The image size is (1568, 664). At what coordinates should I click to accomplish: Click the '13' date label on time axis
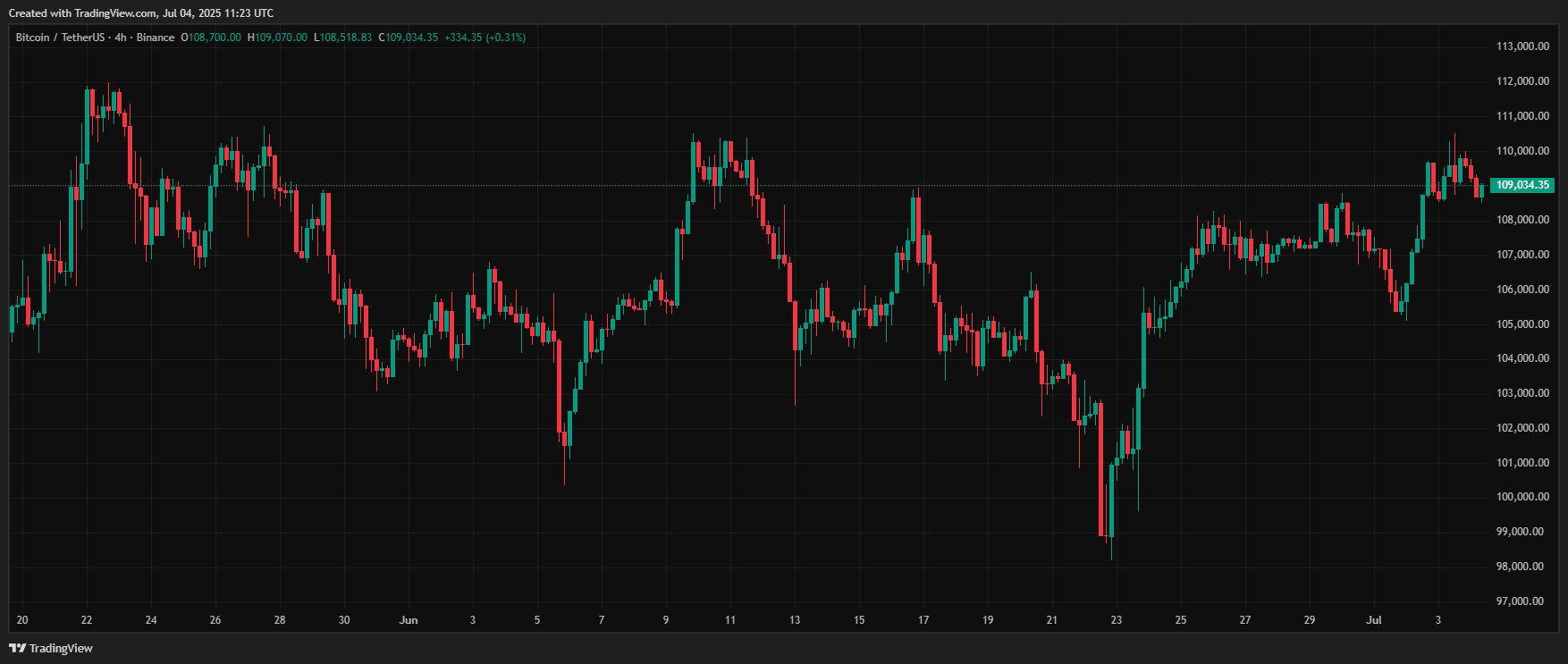[795, 620]
